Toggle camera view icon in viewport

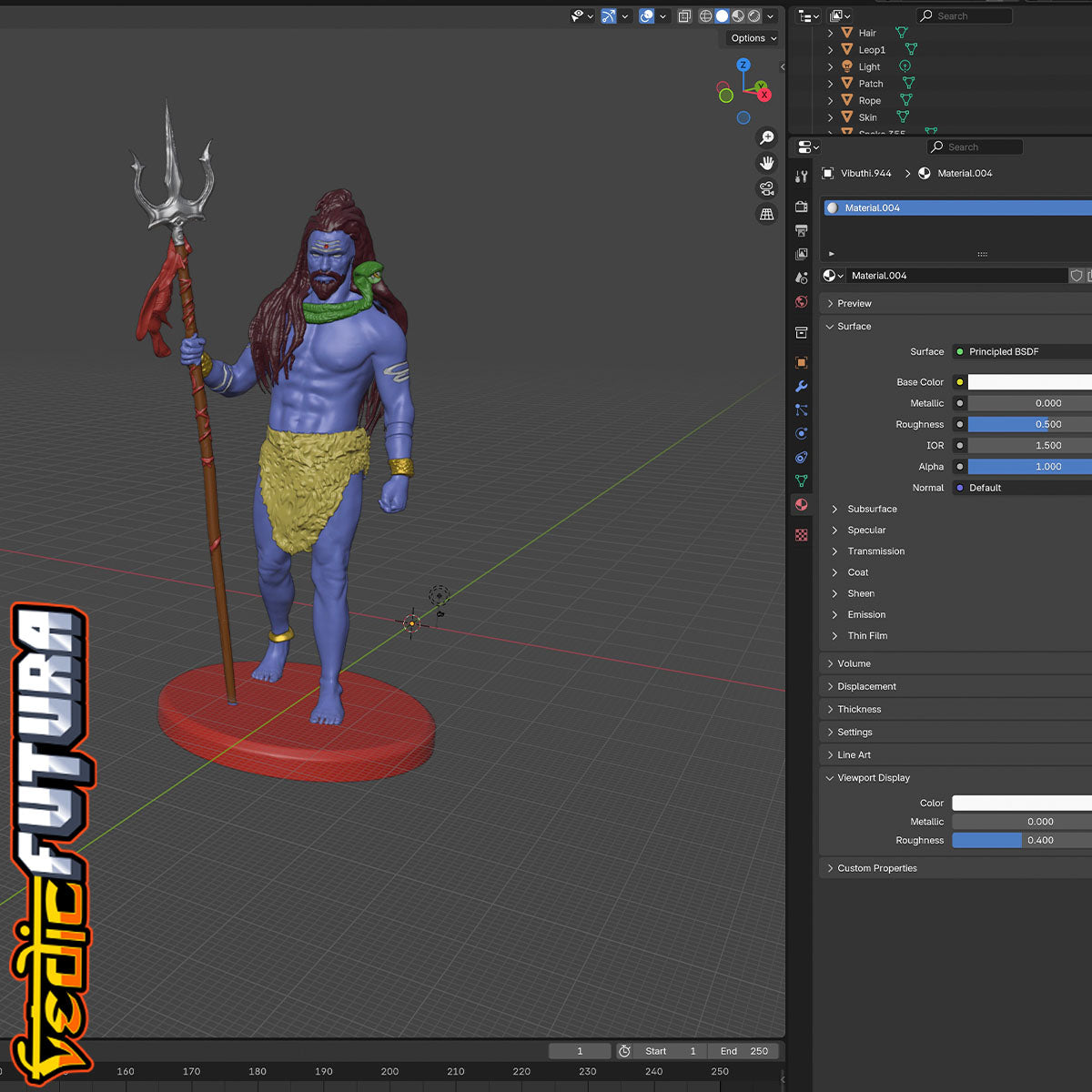[767, 188]
